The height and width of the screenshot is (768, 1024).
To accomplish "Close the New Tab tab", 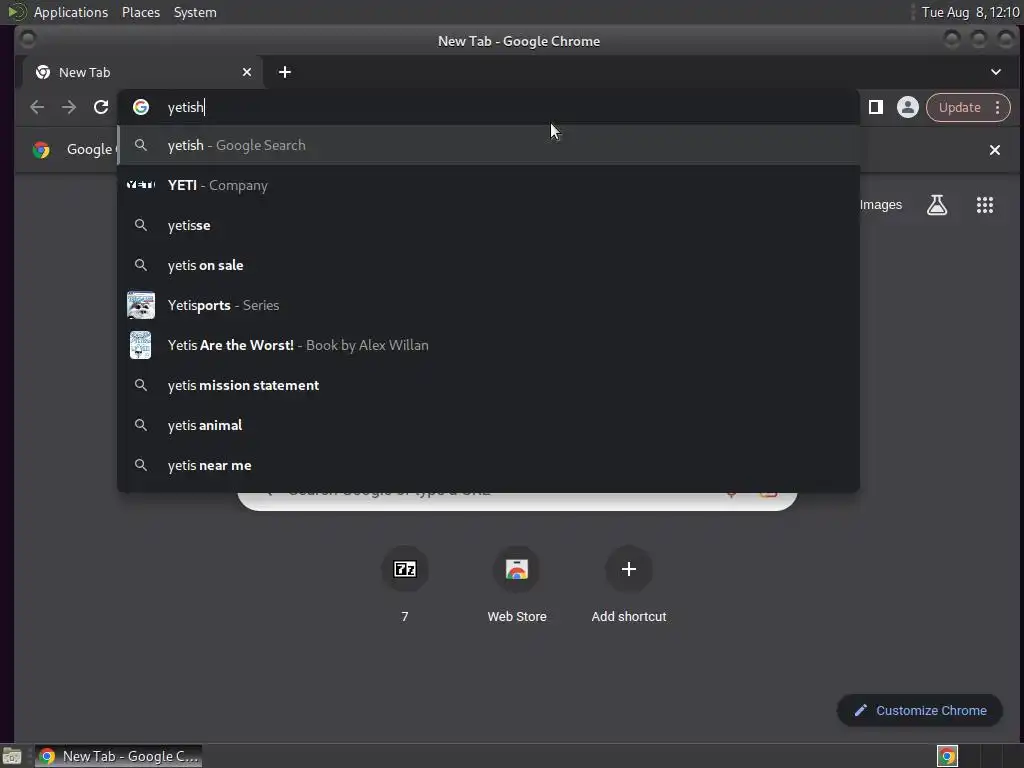I will pyautogui.click(x=247, y=72).
